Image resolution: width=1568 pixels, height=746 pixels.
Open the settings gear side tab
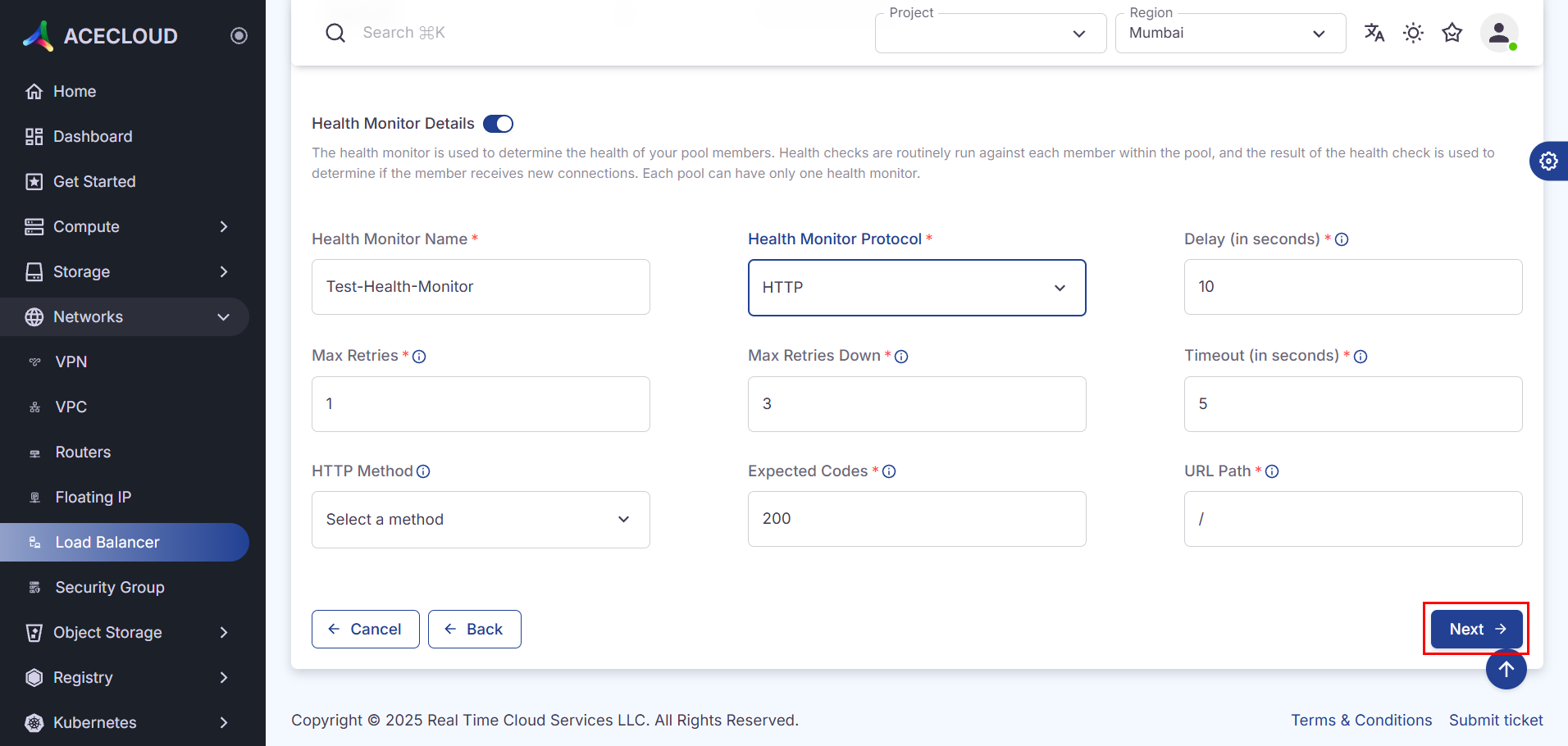(x=1548, y=161)
